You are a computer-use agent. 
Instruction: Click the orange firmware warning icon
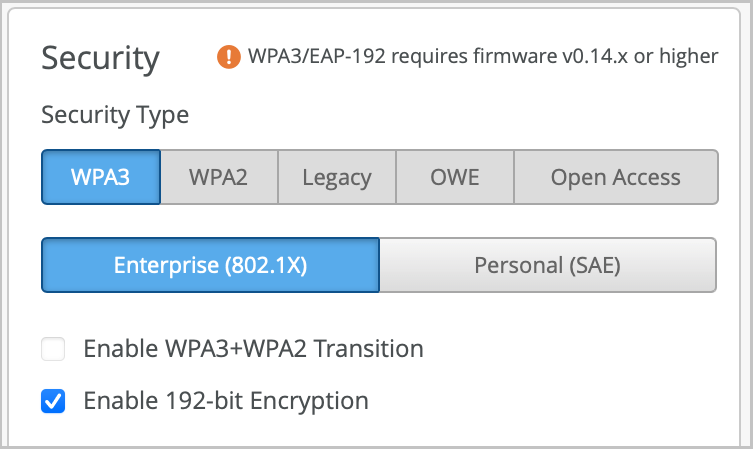click(x=229, y=57)
